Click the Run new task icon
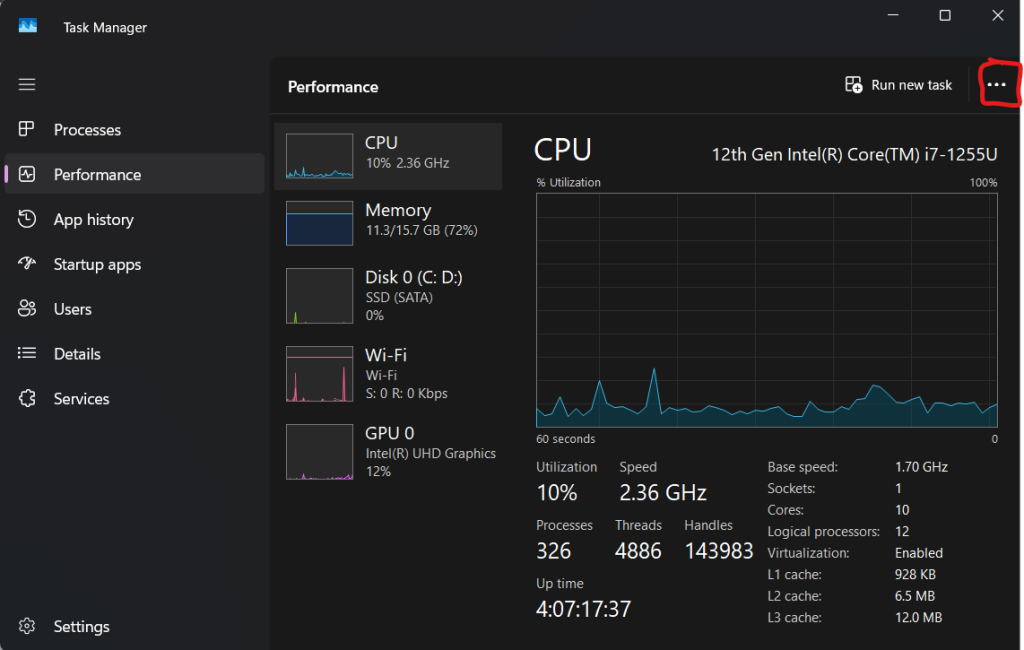 click(x=854, y=84)
